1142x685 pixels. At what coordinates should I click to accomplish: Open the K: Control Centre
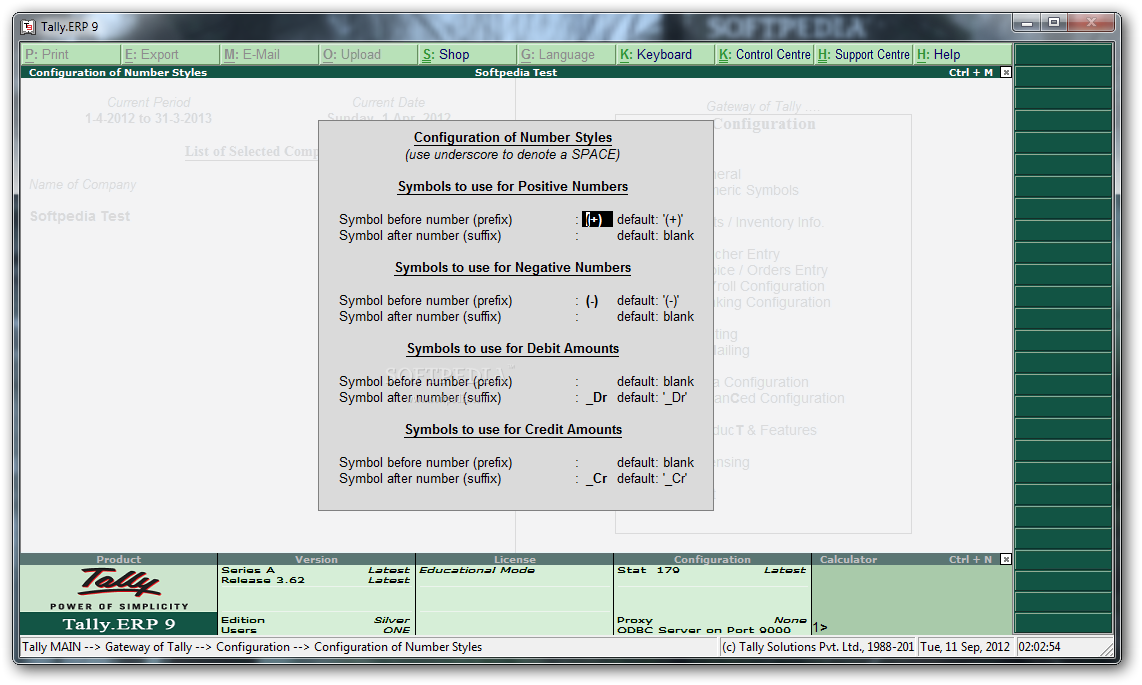[765, 55]
